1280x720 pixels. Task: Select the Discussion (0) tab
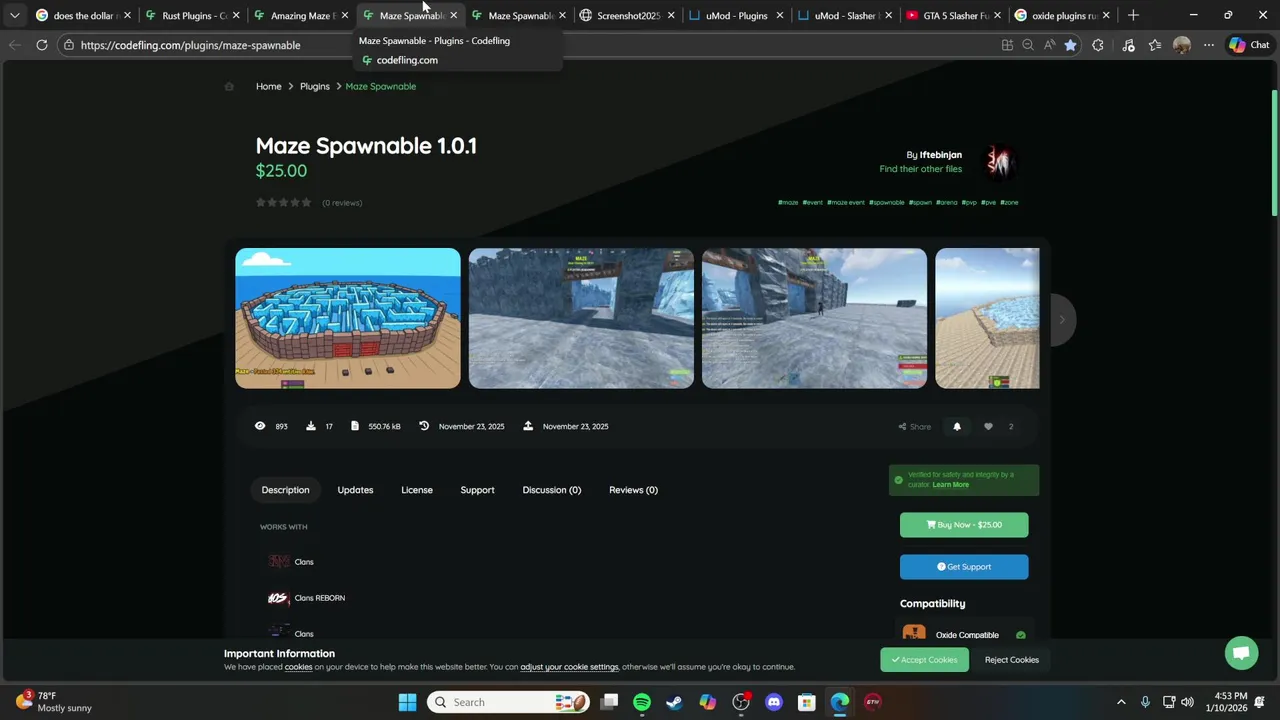click(x=551, y=490)
